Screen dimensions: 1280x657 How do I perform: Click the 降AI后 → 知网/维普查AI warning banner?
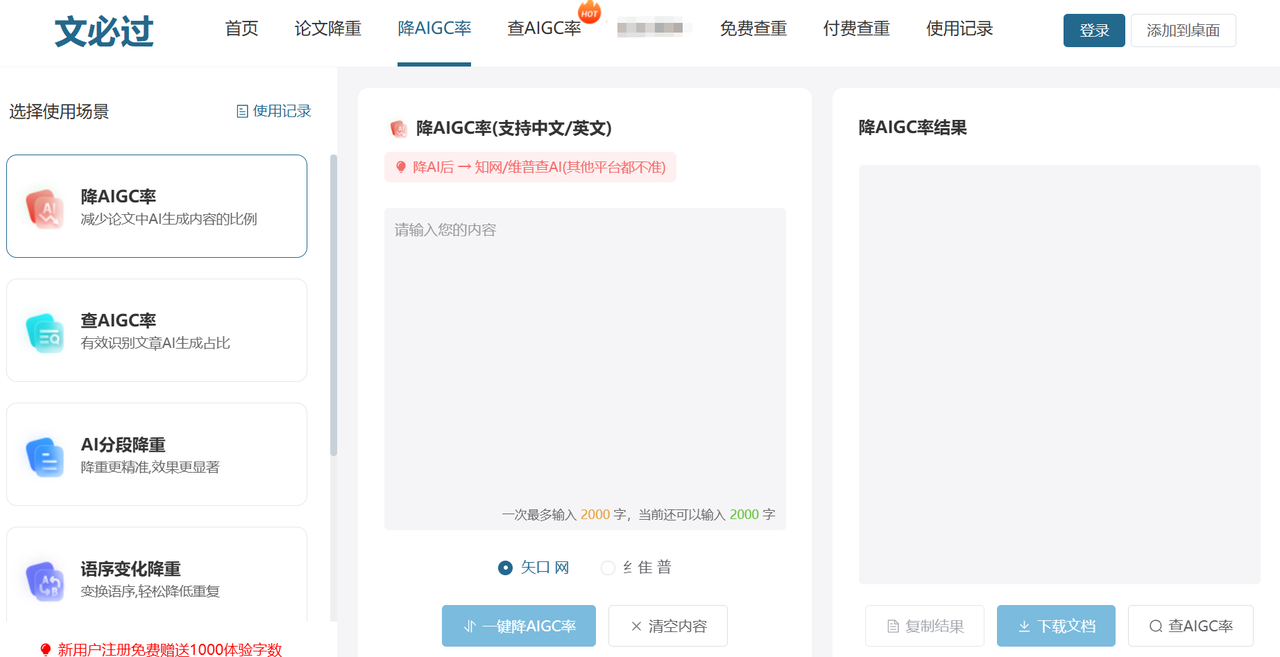click(x=530, y=167)
